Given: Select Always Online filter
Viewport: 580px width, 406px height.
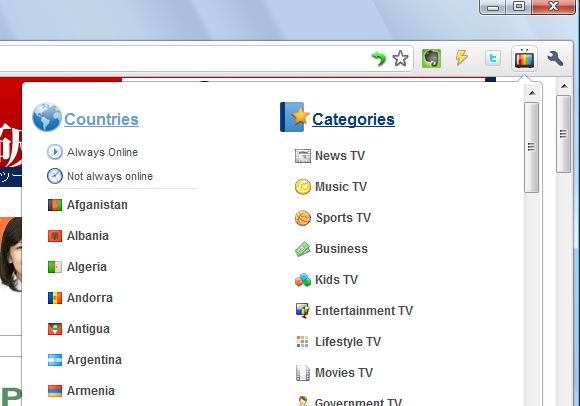Looking at the screenshot, I should coord(102,152).
